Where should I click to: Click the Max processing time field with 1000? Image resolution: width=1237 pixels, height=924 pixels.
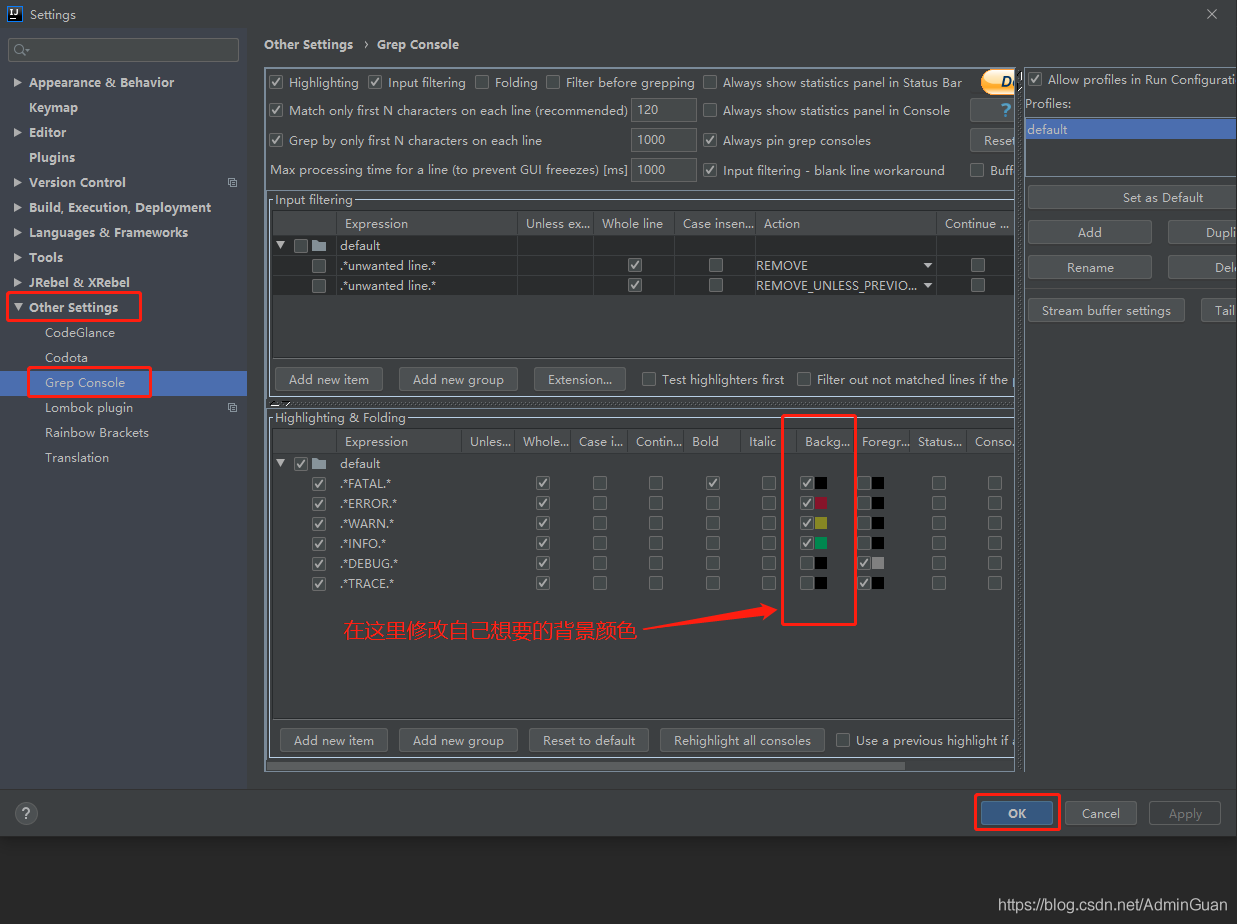tap(664, 170)
